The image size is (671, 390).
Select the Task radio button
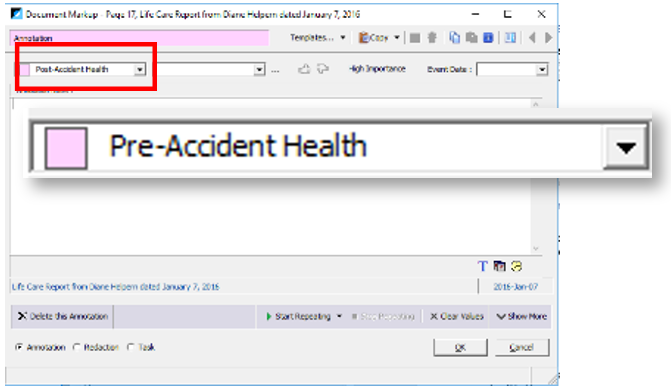[x=131, y=347]
